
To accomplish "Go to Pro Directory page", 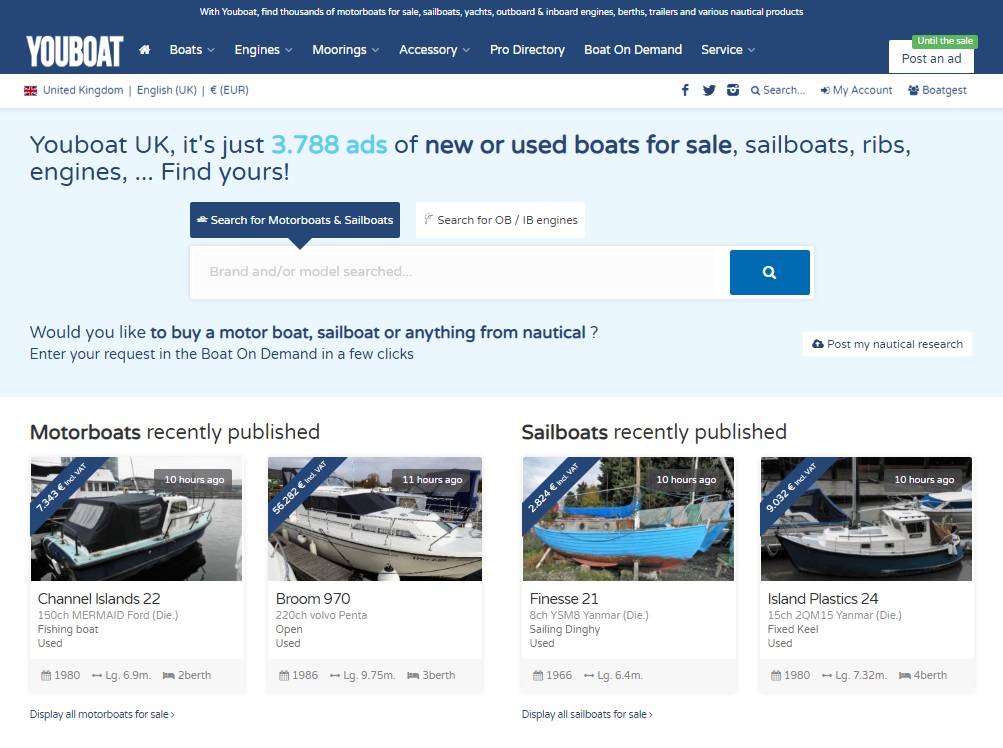I will [x=527, y=50].
